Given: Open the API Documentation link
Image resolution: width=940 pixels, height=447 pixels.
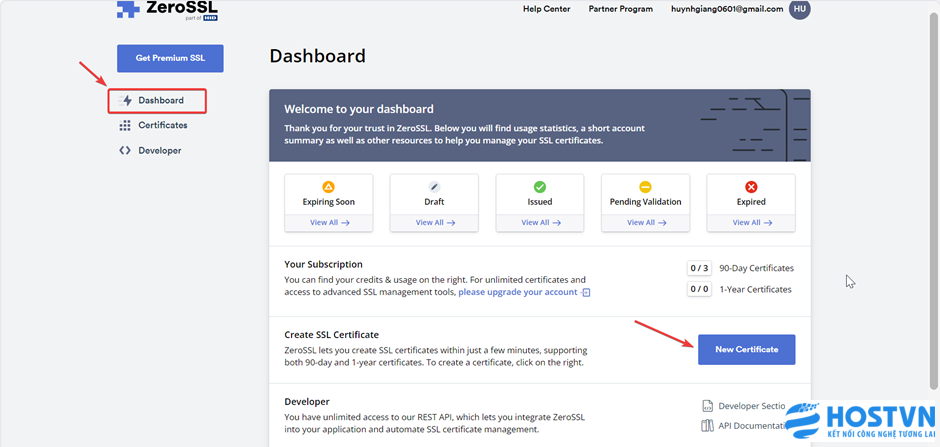Looking at the screenshot, I should [x=752, y=426].
